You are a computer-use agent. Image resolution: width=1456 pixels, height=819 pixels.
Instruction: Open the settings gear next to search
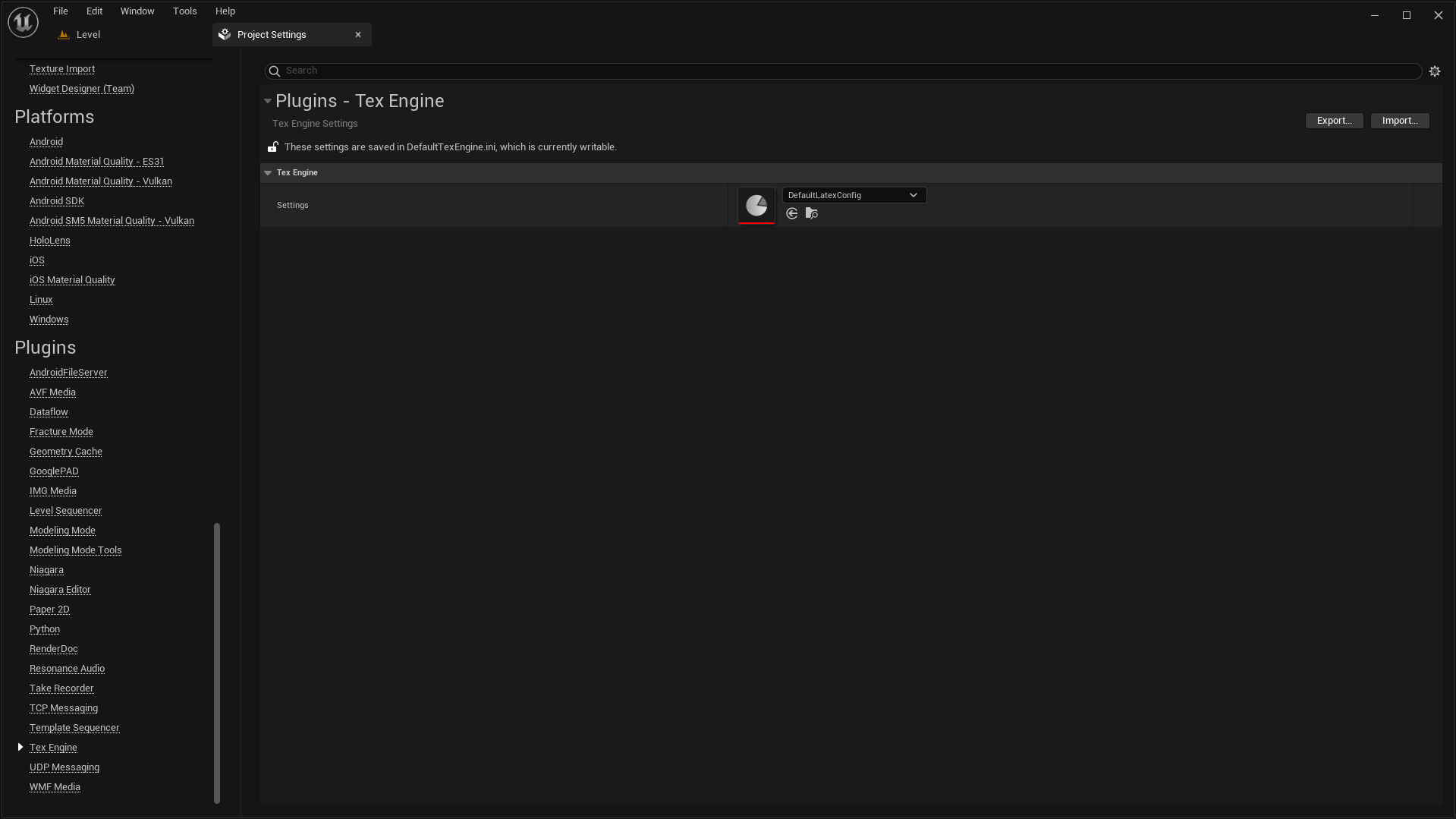point(1435,71)
